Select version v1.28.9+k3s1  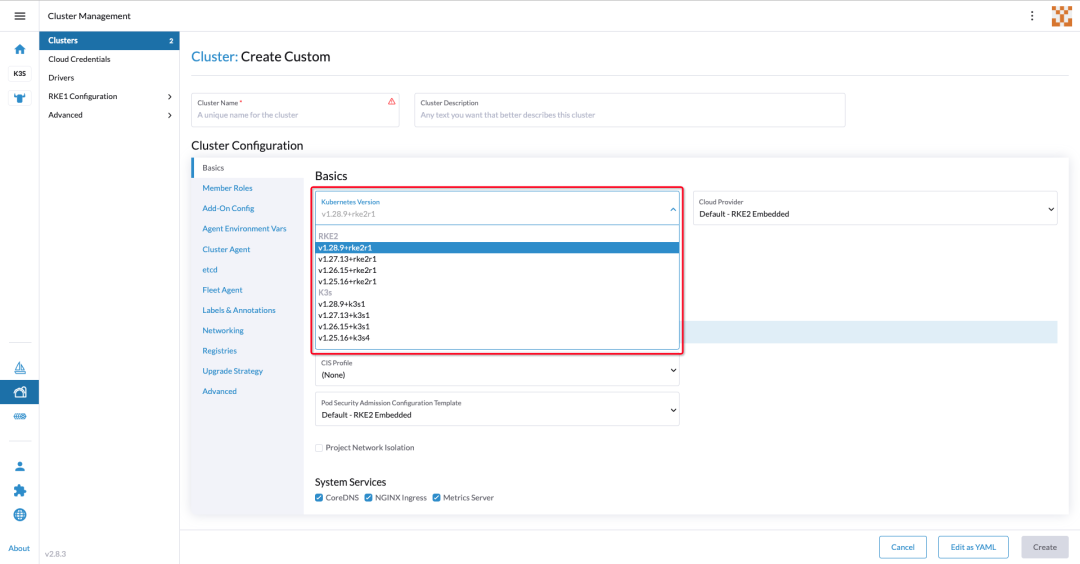pos(497,304)
